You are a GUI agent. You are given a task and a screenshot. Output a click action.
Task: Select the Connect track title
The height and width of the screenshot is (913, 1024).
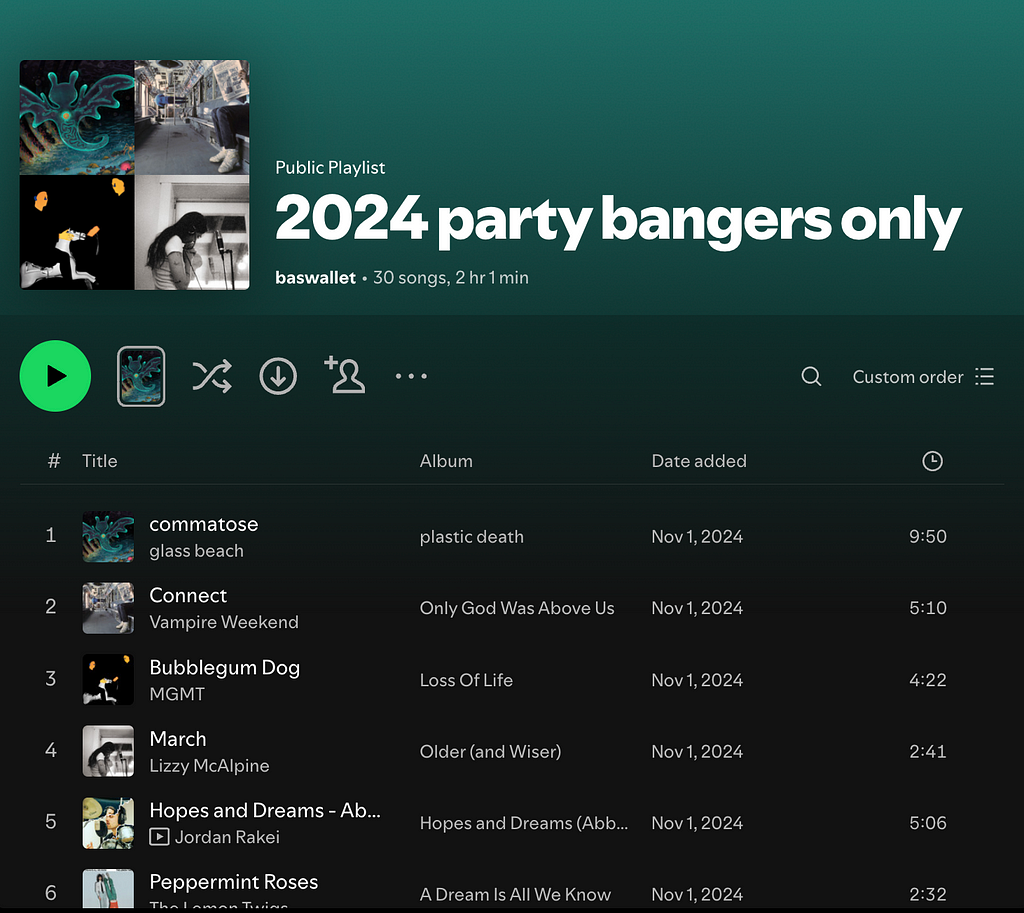tap(188, 596)
